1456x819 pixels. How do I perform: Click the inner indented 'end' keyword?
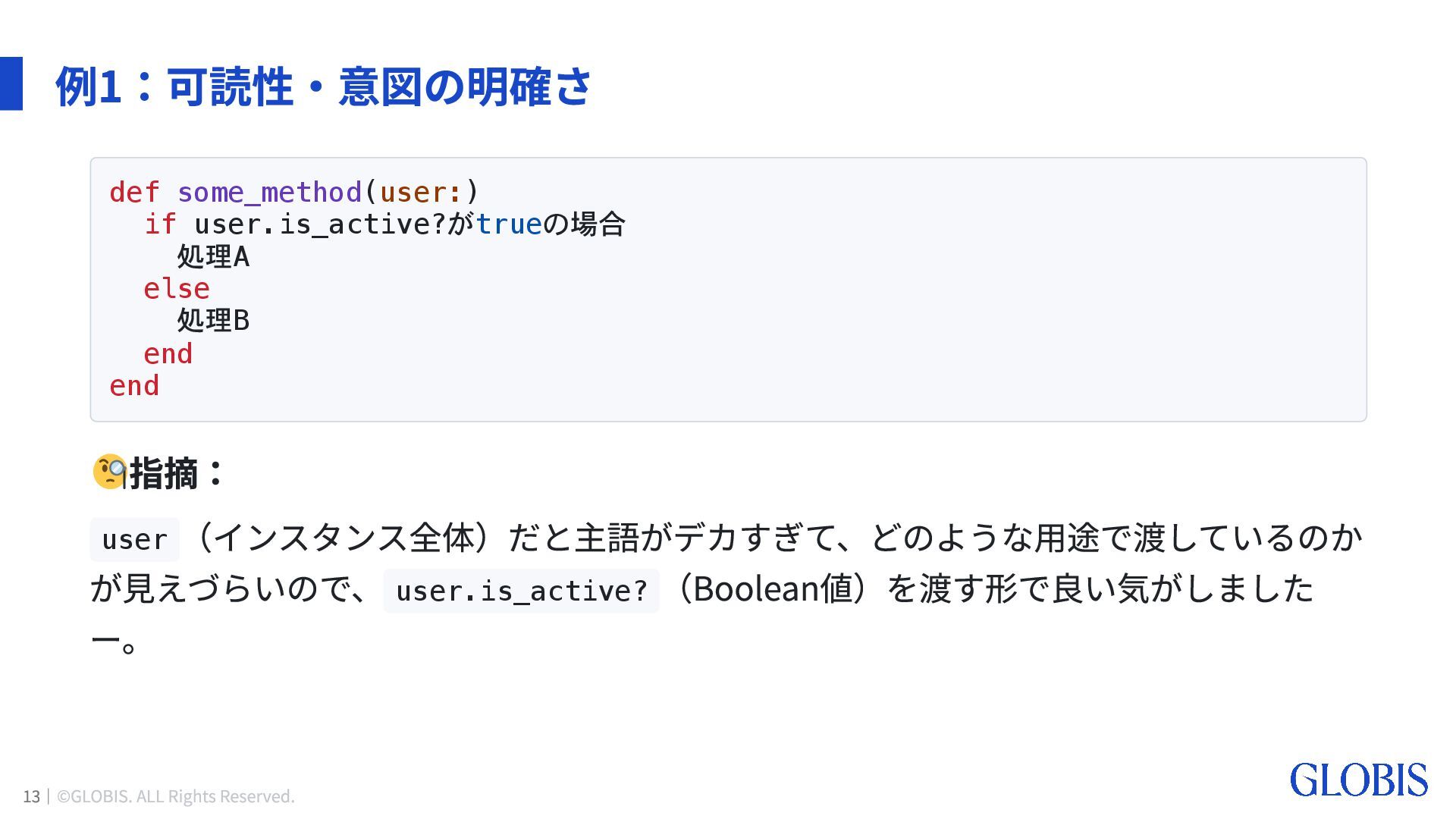click(168, 353)
